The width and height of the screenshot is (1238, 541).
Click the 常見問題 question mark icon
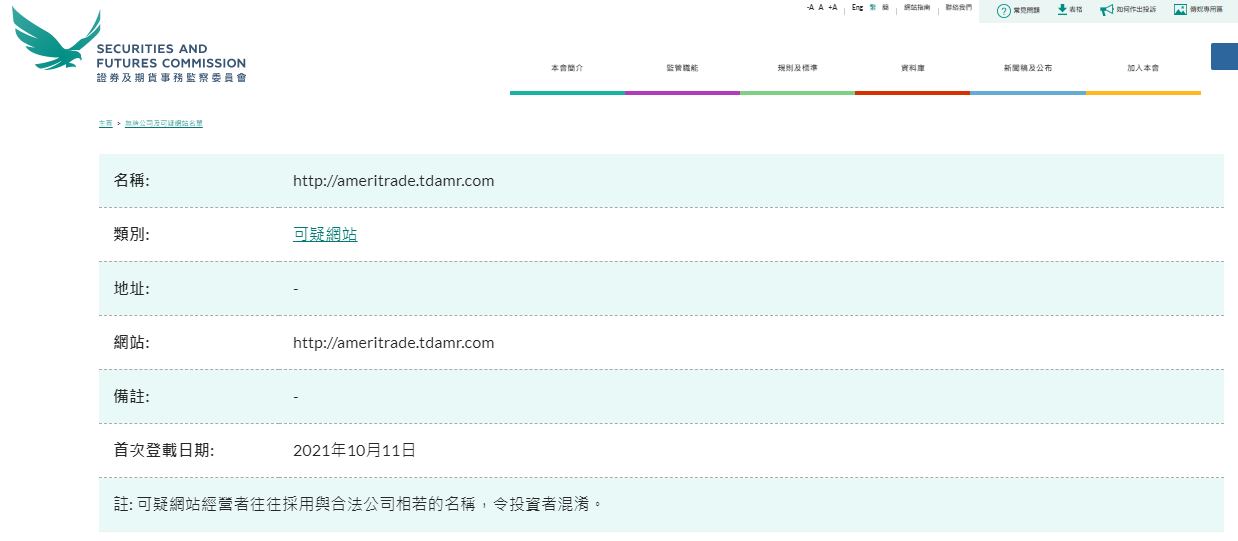click(x=1003, y=10)
